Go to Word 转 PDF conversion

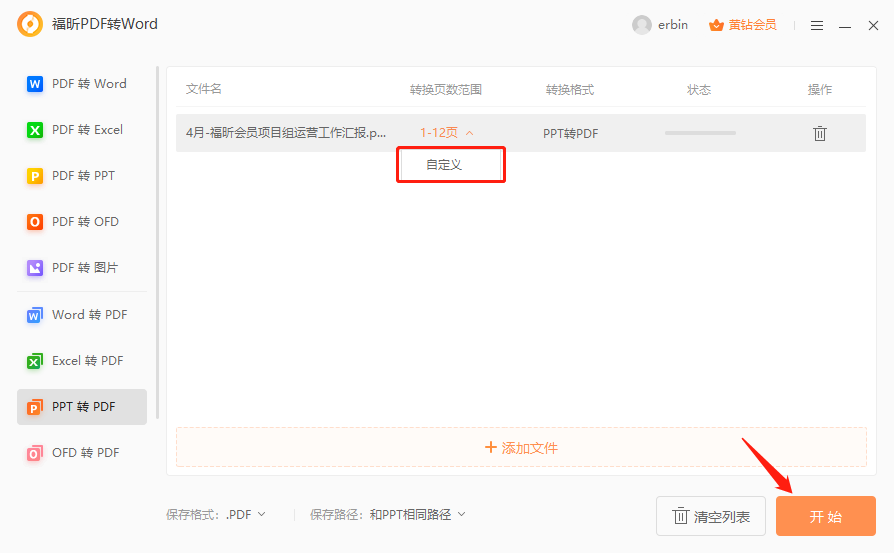tap(90, 315)
